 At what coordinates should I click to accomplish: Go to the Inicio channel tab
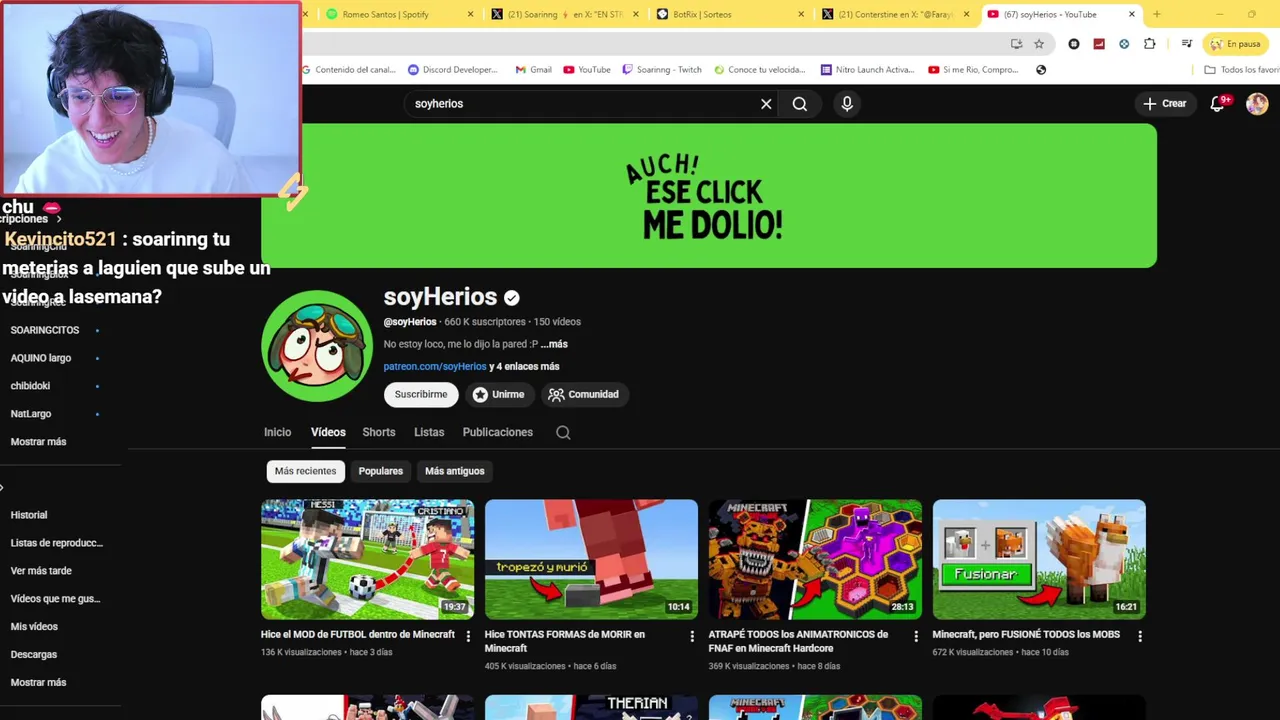click(x=277, y=432)
